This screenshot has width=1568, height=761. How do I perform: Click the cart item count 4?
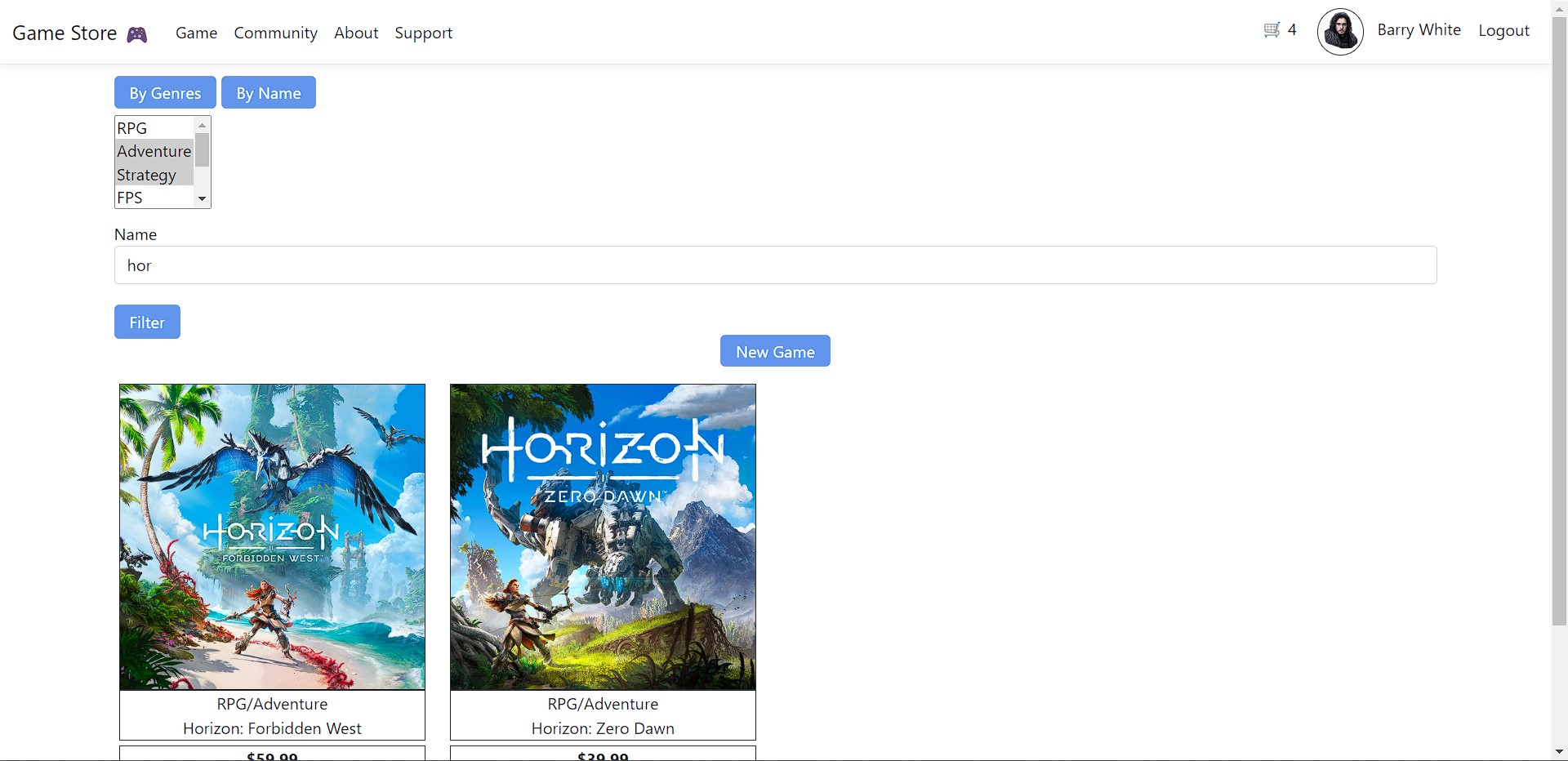coord(1292,30)
